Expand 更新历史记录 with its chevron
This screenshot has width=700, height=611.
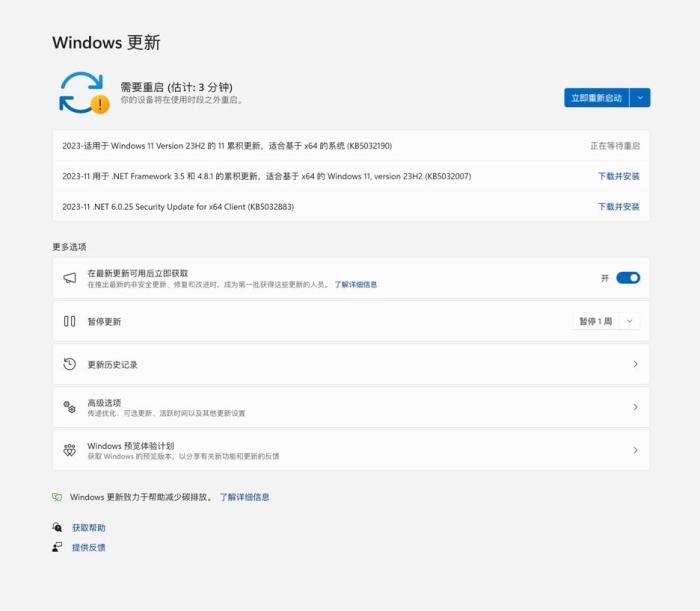click(x=635, y=364)
